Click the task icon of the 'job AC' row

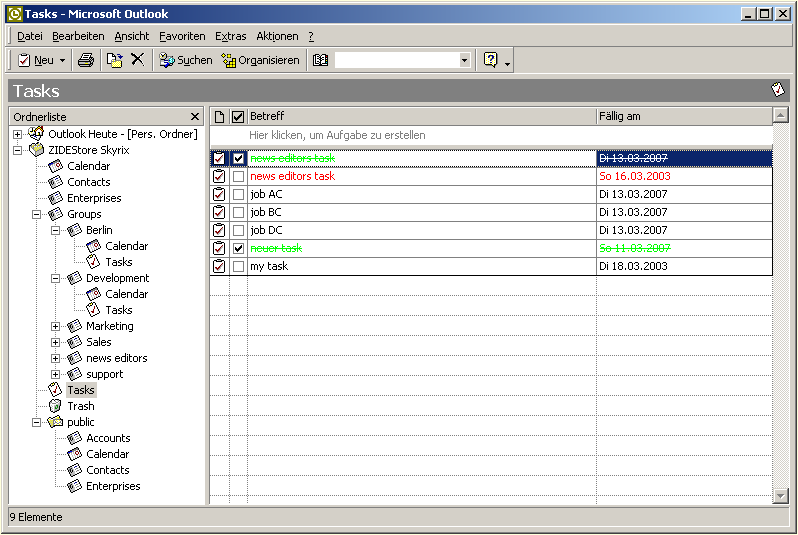pyautogui.click(x=219, y=194)
